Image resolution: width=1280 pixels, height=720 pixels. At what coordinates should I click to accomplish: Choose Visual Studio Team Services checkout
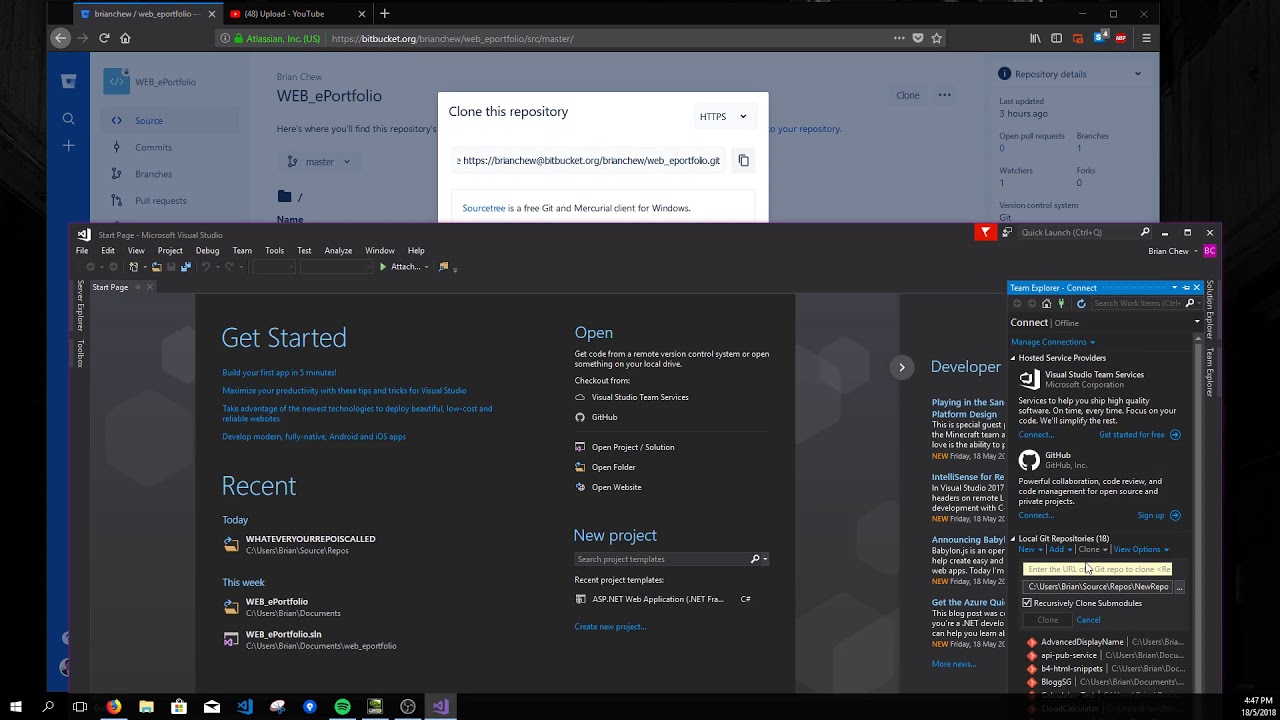pyautogui.click(x=640, y=397)
